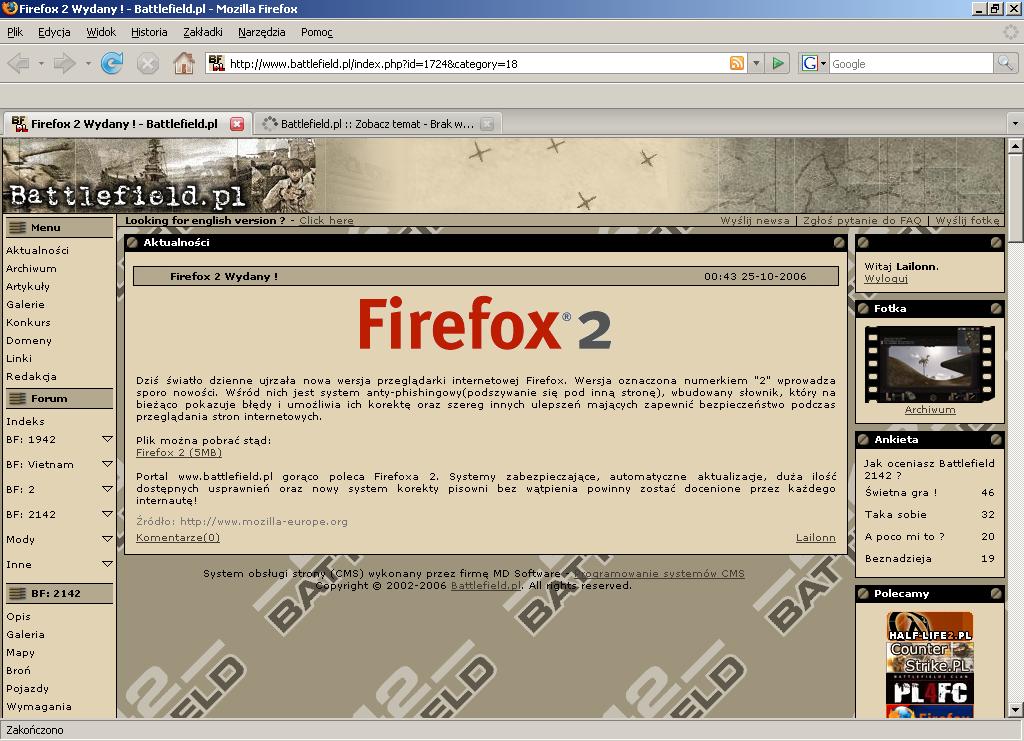Click the Reload page toolbar icon

point(112,64)
